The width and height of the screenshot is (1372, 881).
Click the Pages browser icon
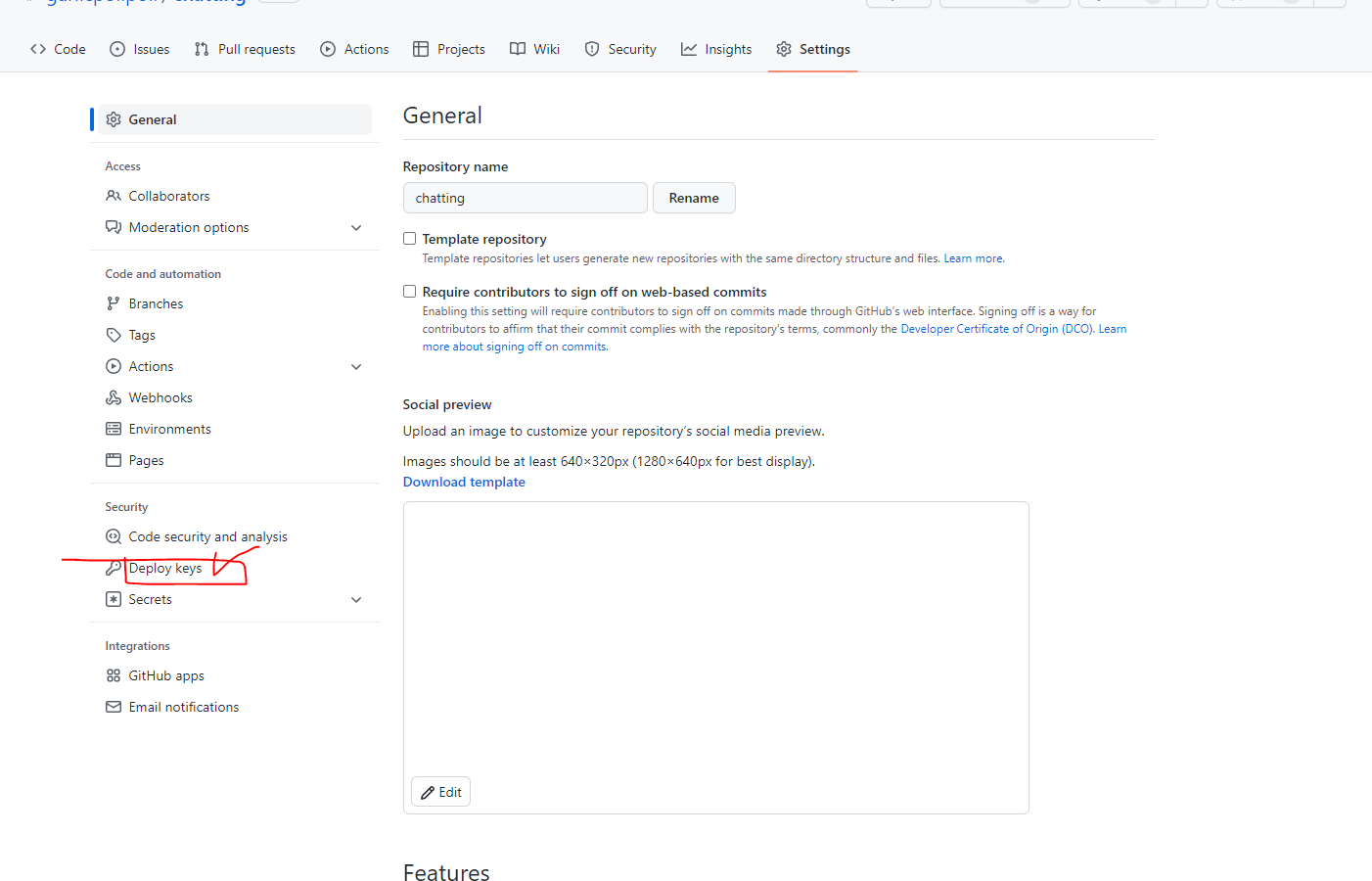tap(114, 460)
